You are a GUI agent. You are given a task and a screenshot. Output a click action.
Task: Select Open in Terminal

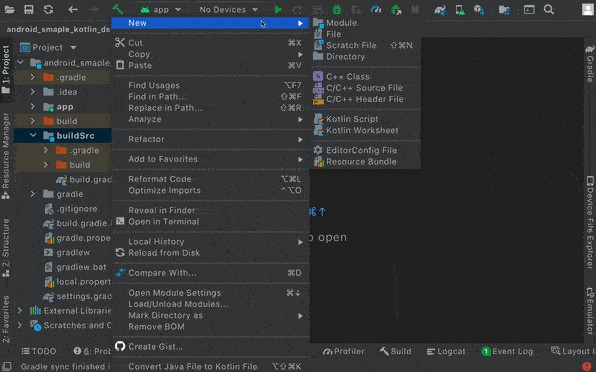(x=210, y=222)
